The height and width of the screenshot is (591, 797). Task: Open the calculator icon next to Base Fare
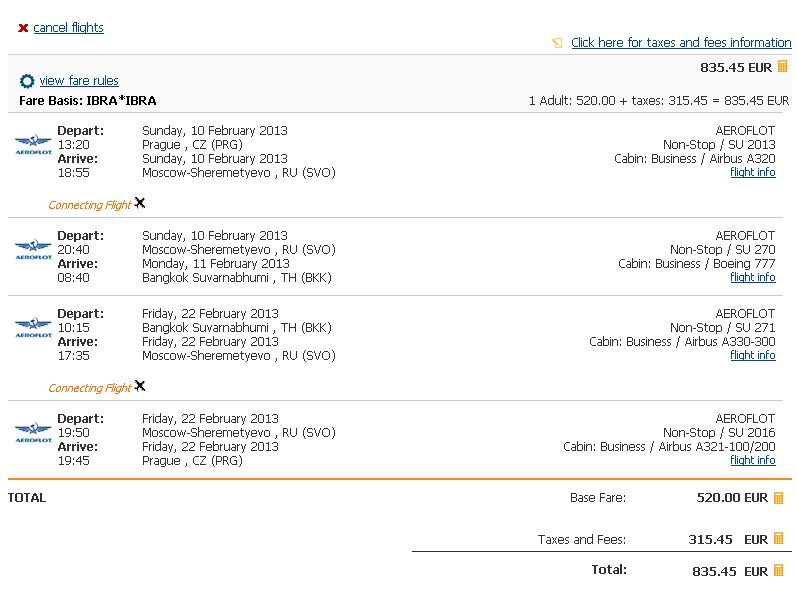779,498
